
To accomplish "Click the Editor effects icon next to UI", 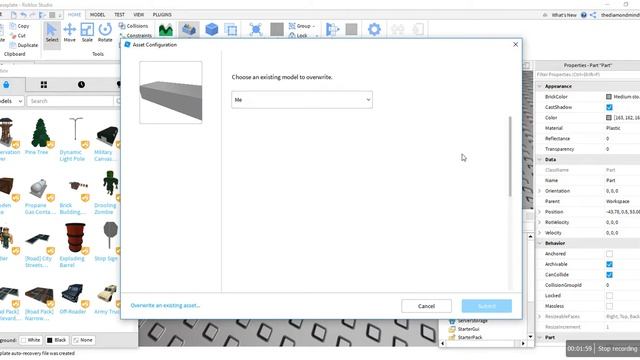I will click(256, 30).
